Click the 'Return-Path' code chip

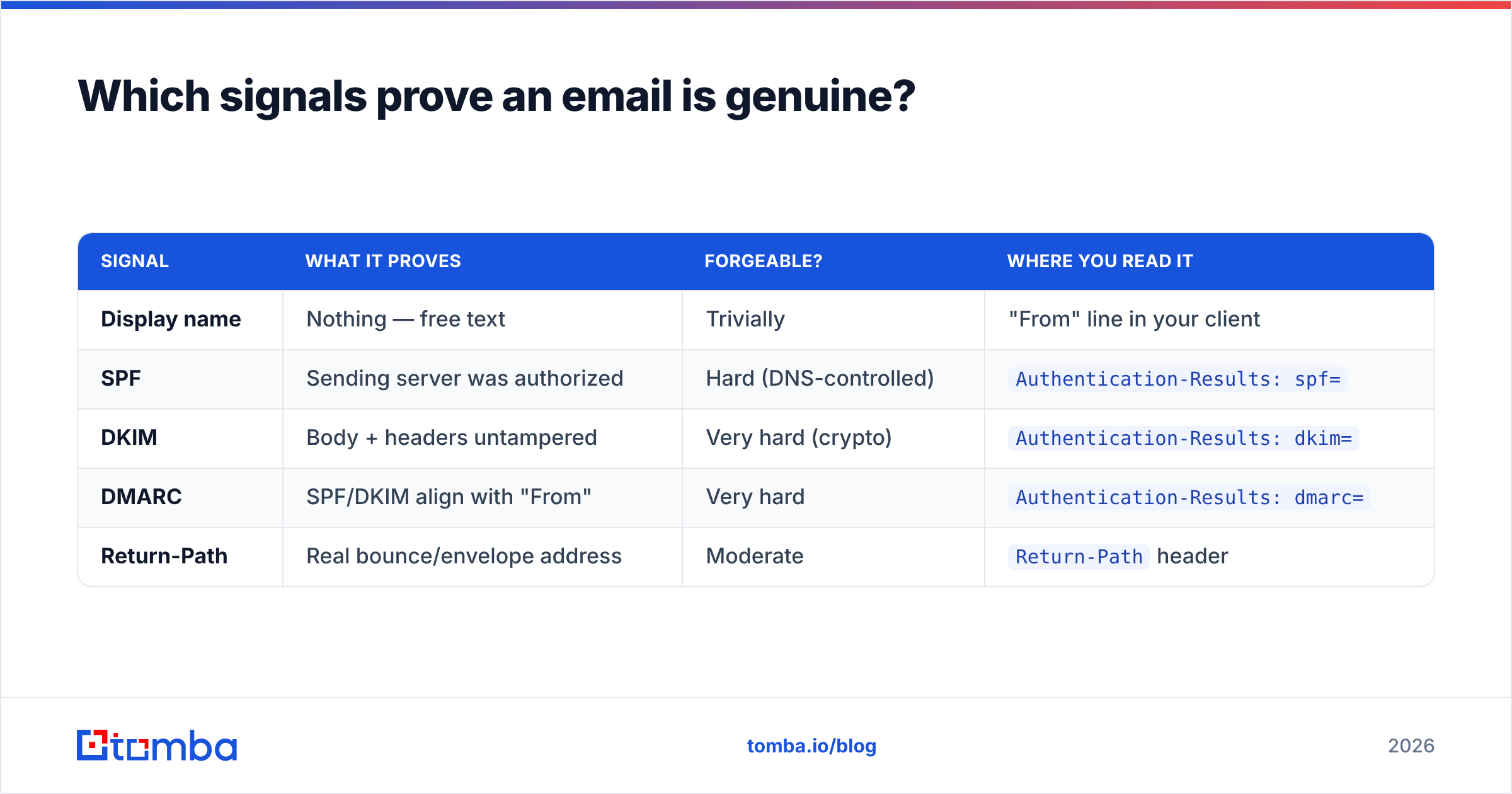tap(1079, 557)
